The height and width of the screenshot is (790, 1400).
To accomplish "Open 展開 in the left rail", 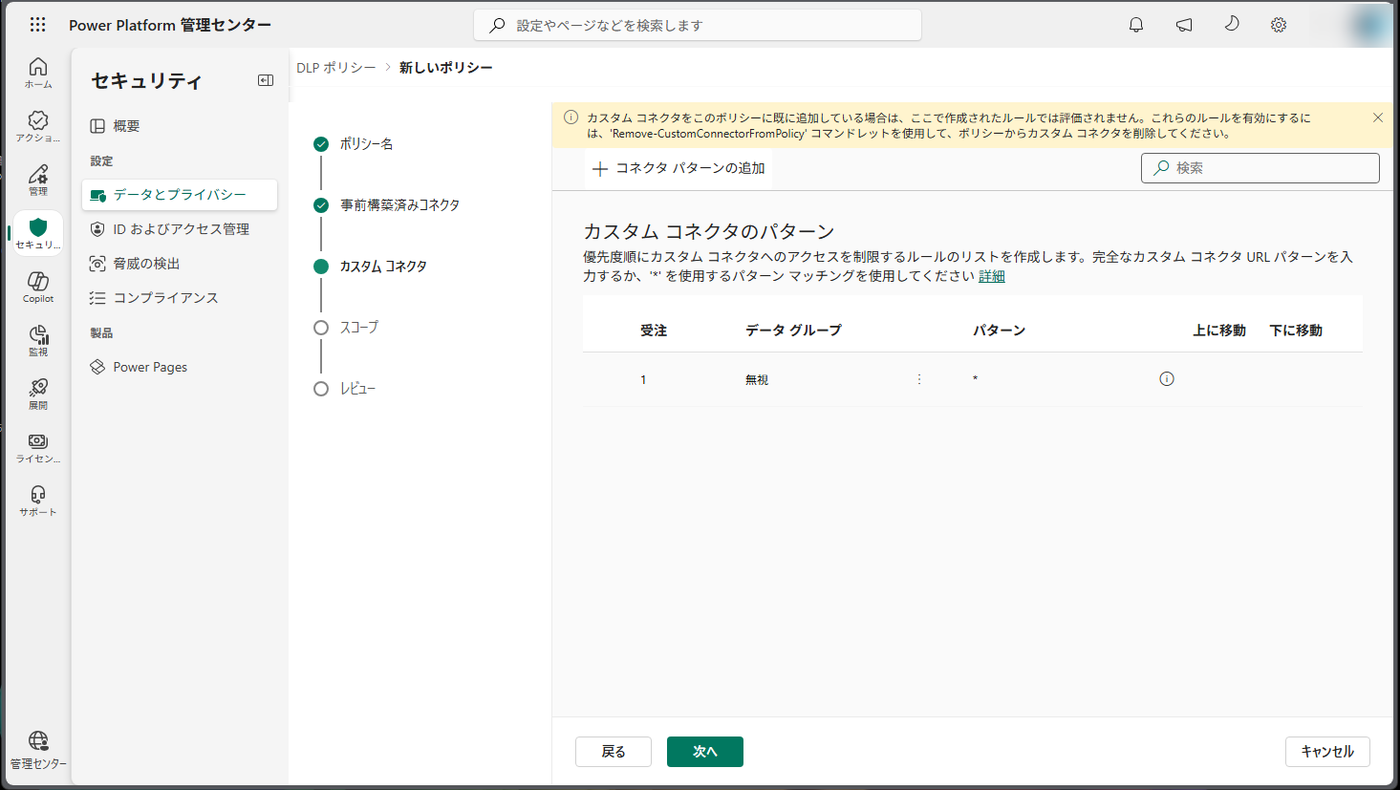I will coord(38,395).
